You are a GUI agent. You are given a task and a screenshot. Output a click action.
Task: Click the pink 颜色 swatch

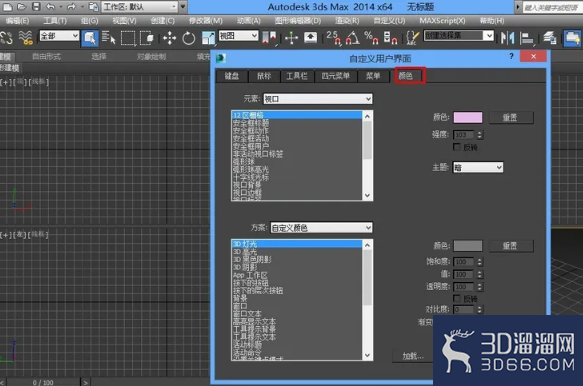(x=468, y=118)
